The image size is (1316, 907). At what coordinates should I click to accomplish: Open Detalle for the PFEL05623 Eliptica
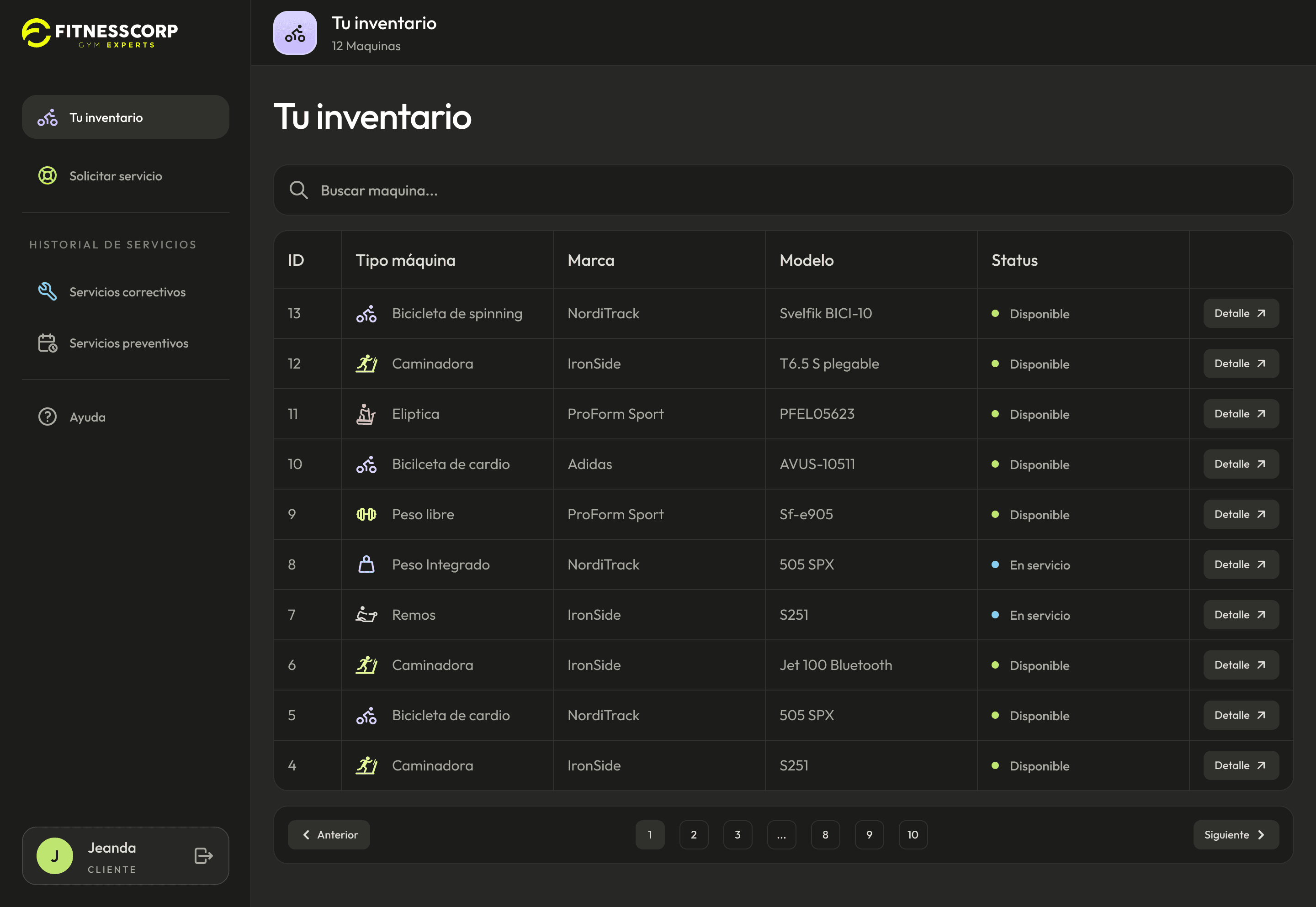[x=1241, y=414]
